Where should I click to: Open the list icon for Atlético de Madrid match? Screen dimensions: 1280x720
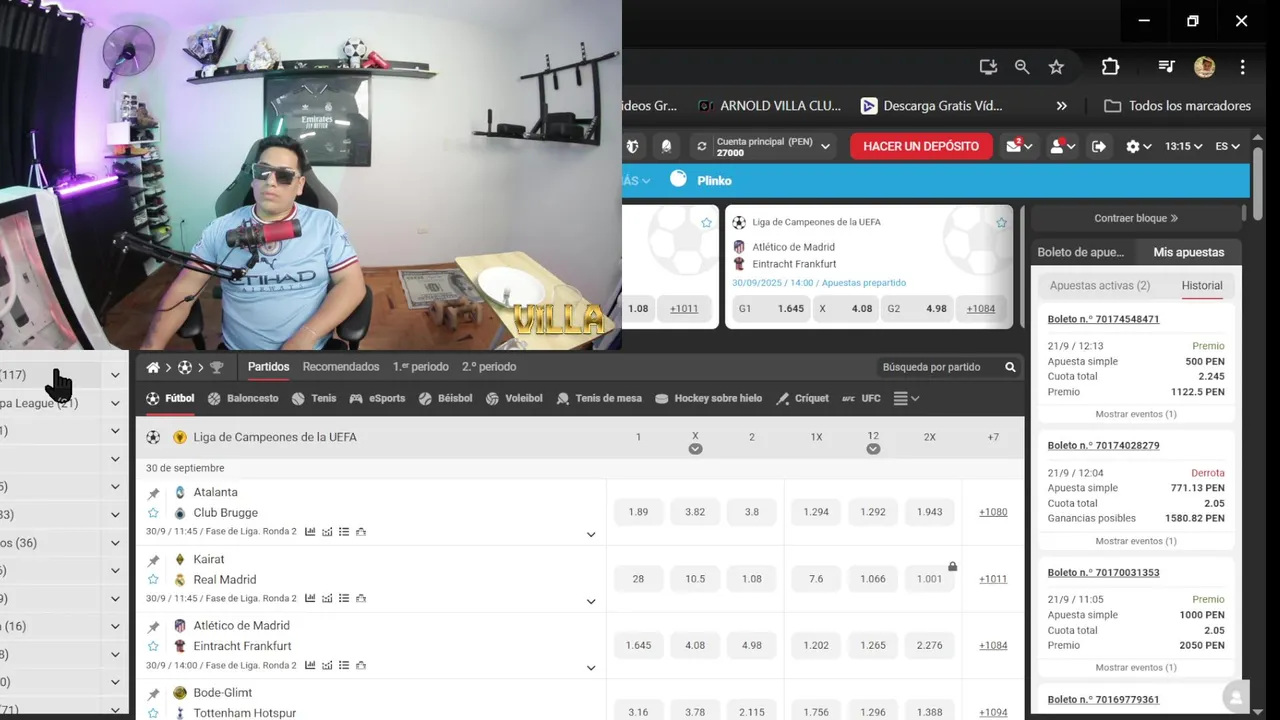344,666
